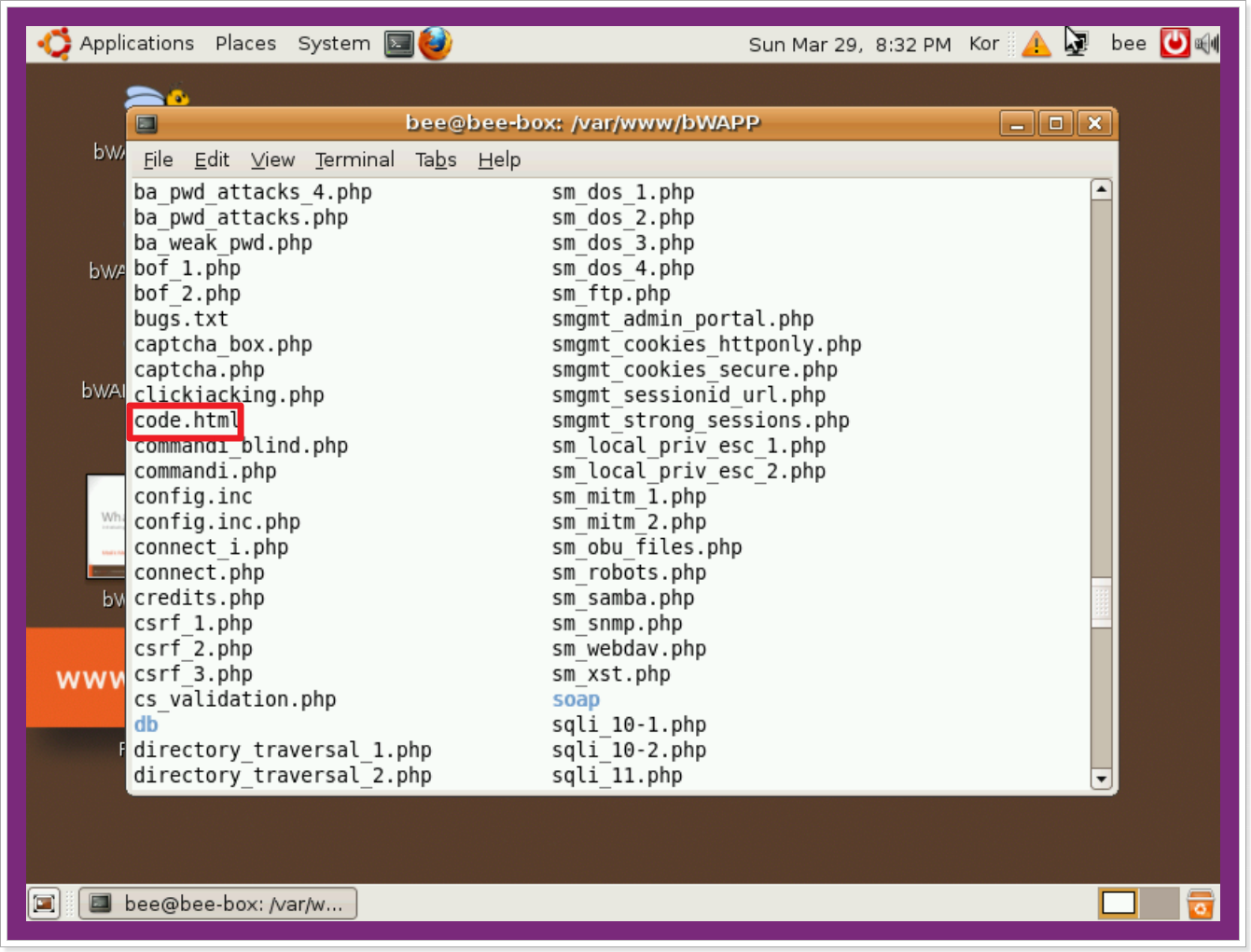Click sm_webdav.php in the listing
The width and height of the screenshot is (1251, 952).
point(629,649)
